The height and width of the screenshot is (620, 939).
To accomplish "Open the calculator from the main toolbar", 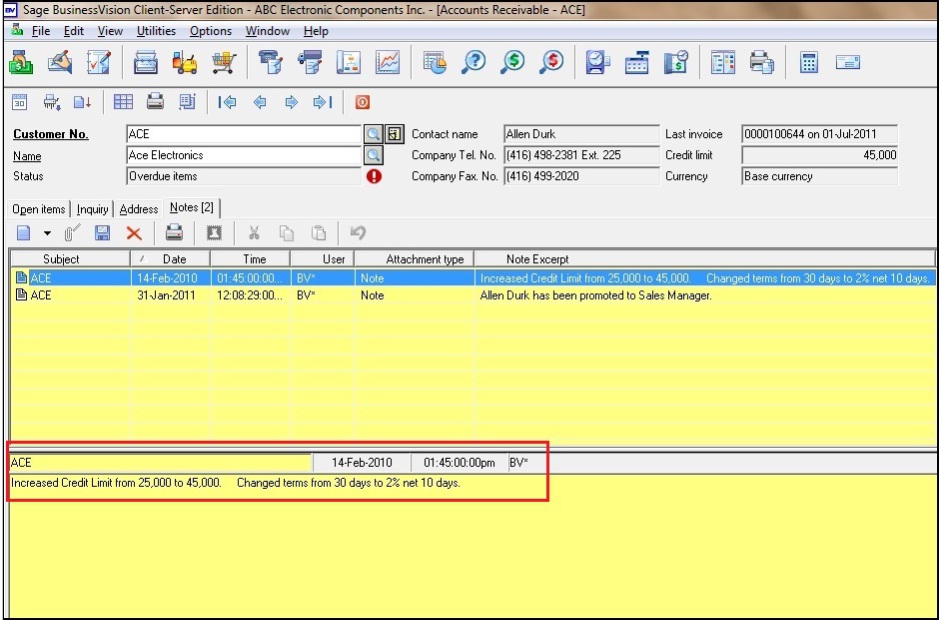I will click(x=810, y=63).
